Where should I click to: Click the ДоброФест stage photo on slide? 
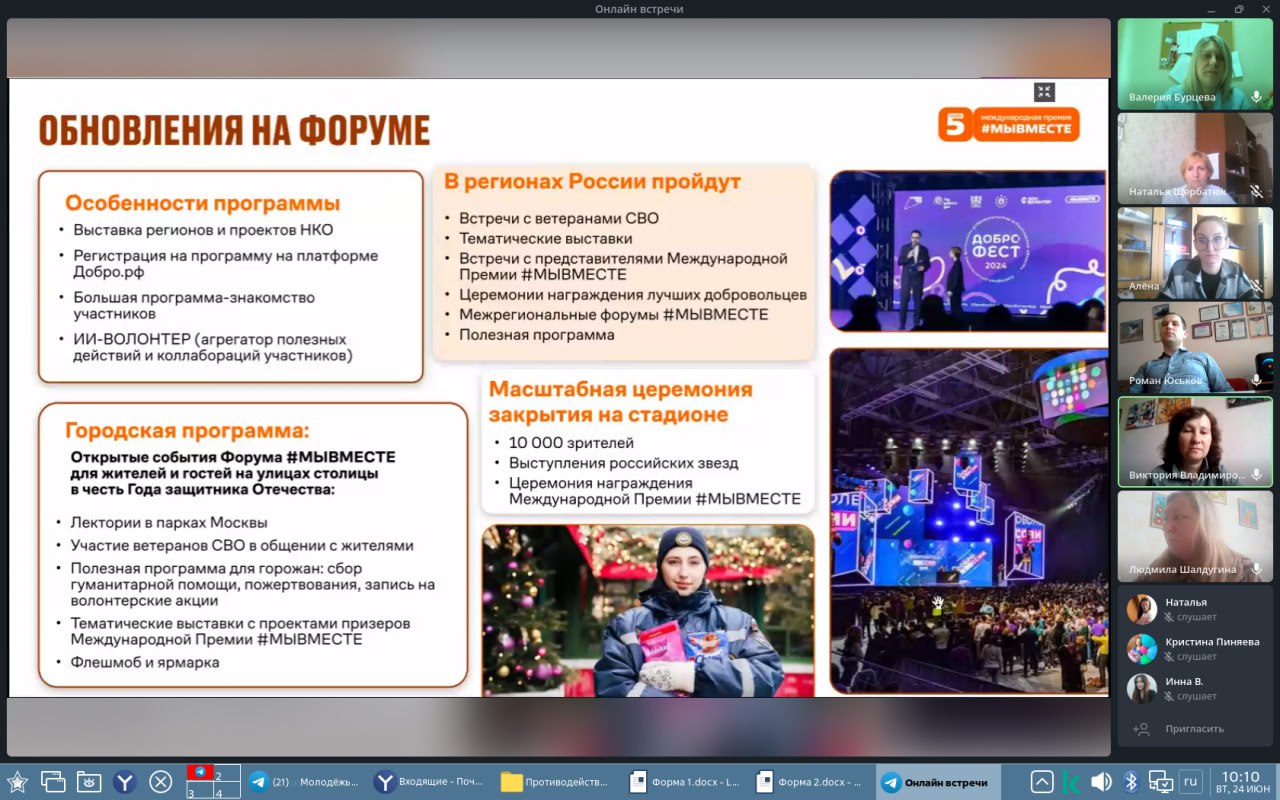968,251
